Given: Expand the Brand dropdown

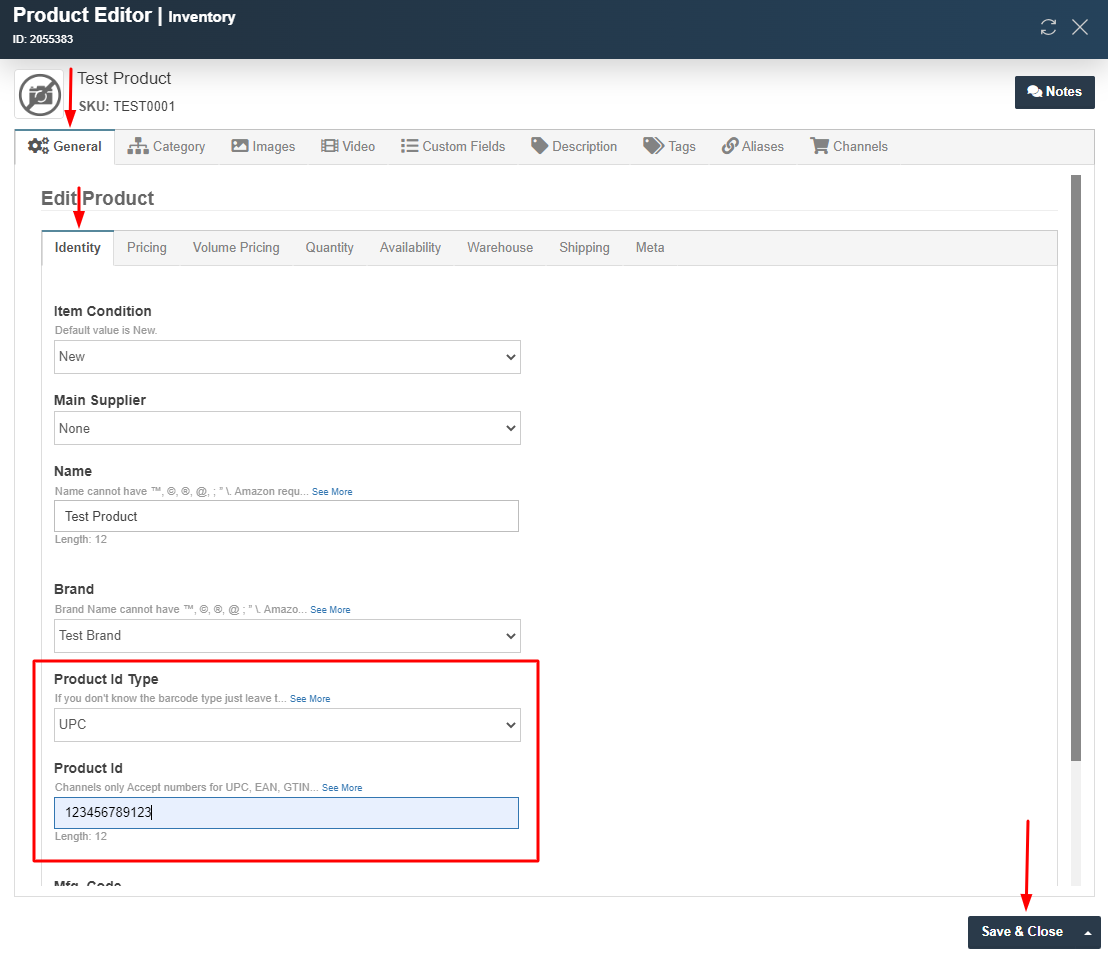Looking at the screenshot, I should tap(287, 635).
